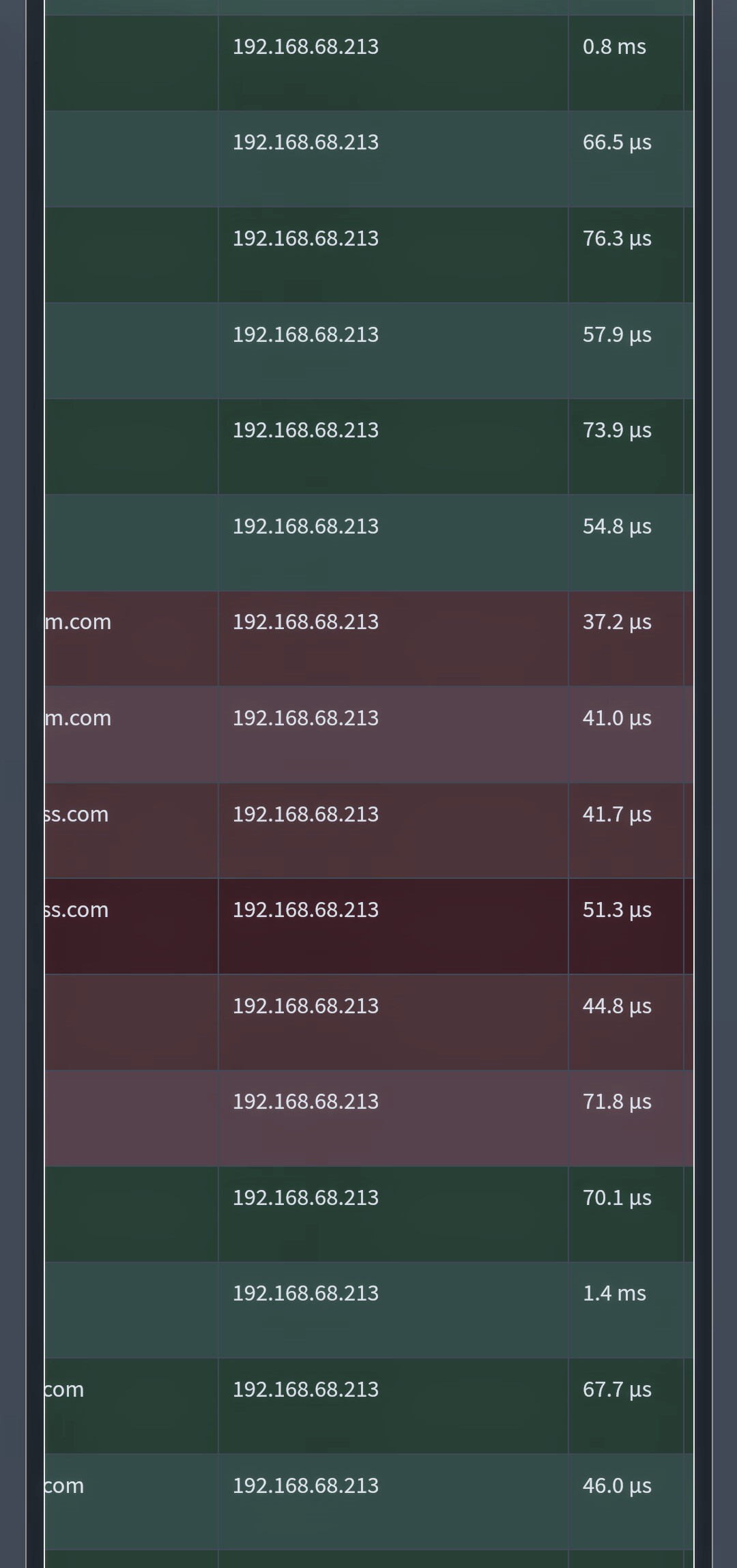Open client IP in the 41.7 µs row
Image resolution: width=737 pixels, height=1568 pixels.
305,814
